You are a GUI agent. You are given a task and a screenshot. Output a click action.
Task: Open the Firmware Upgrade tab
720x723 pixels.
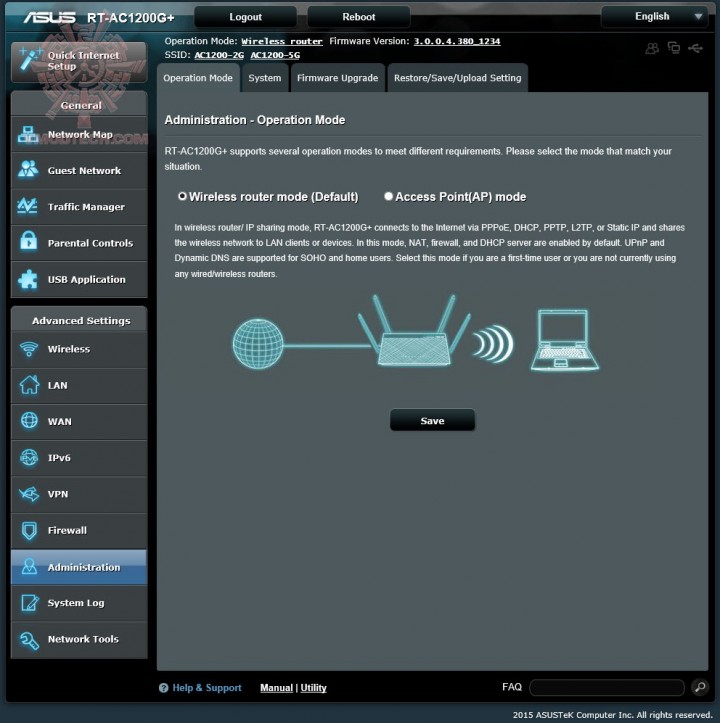tap(338, 78)
